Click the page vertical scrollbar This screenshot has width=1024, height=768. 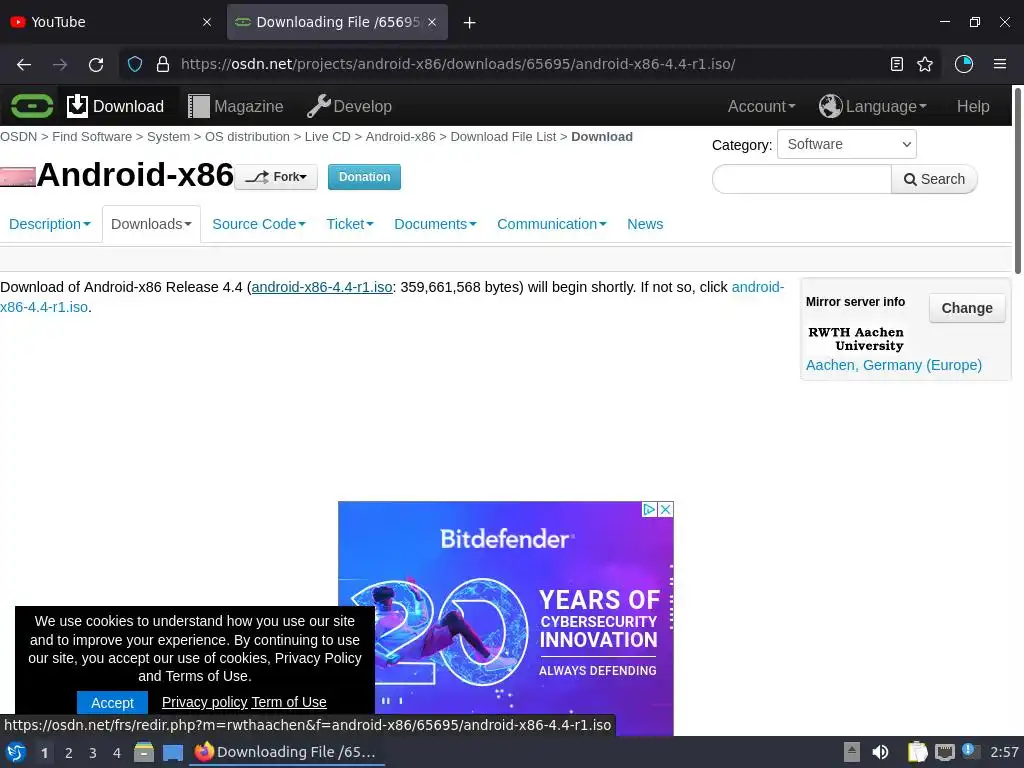click(x=1017, y=181)
